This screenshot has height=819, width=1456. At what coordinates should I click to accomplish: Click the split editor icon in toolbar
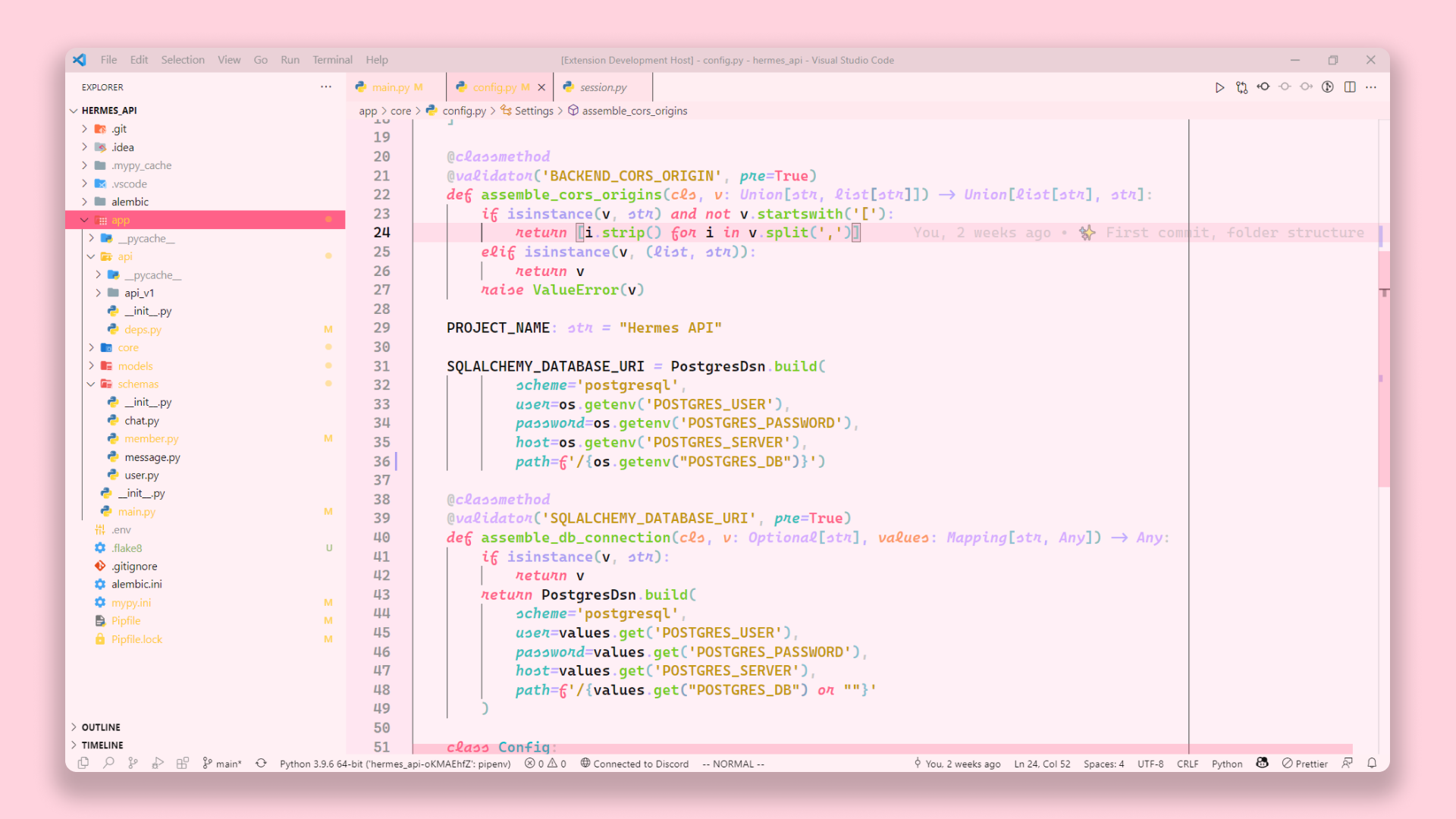pyautogui.click(x=1349, y=87)
